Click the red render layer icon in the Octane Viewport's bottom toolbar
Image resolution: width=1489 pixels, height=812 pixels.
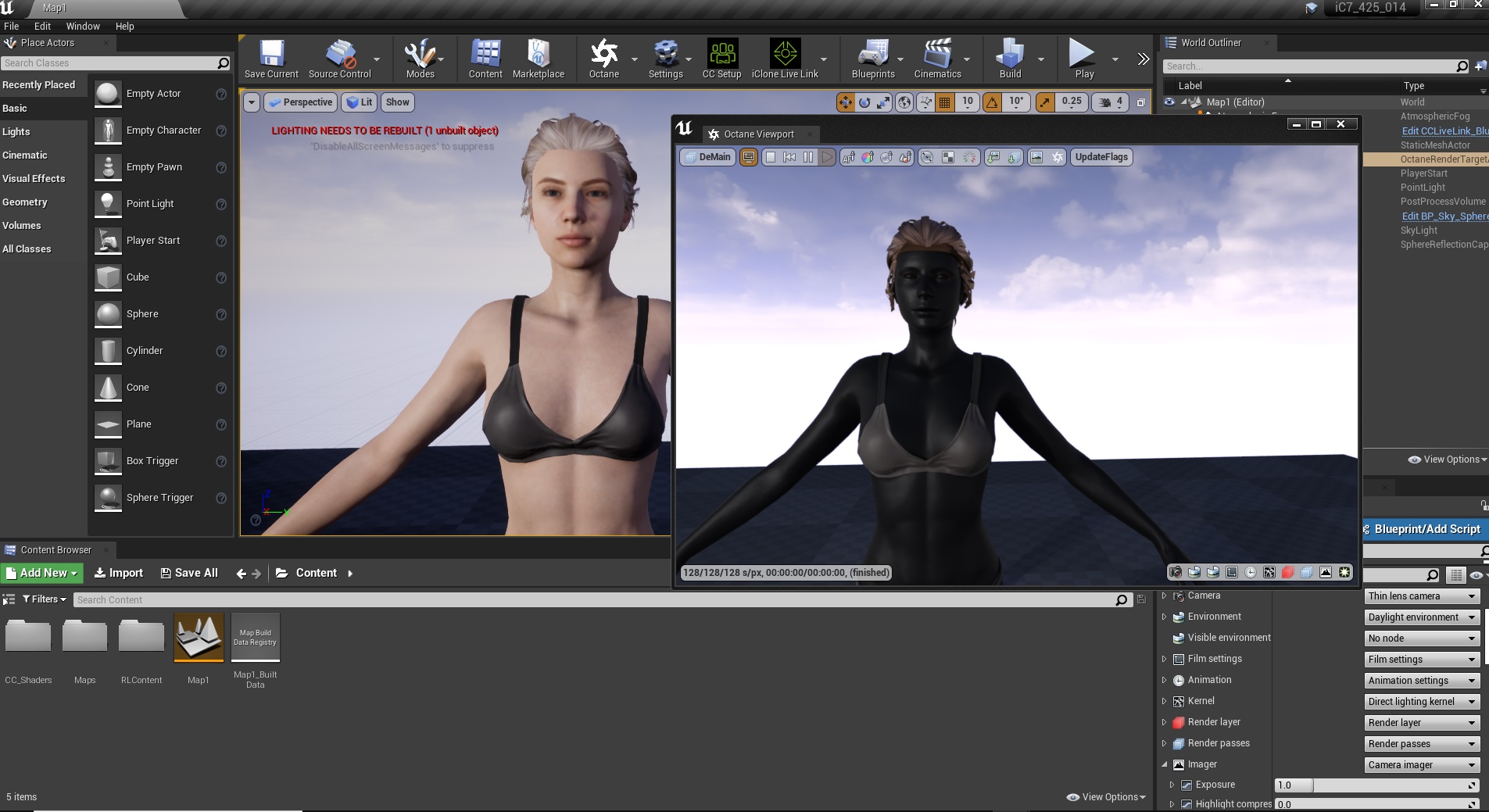point(1288,572)
